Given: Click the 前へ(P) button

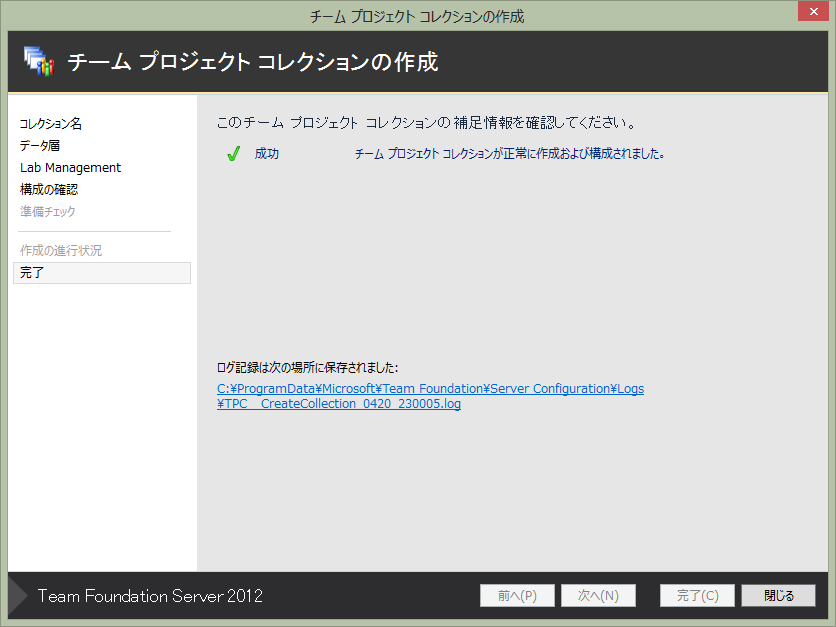Looking at the screenshot, I should 517,596.
